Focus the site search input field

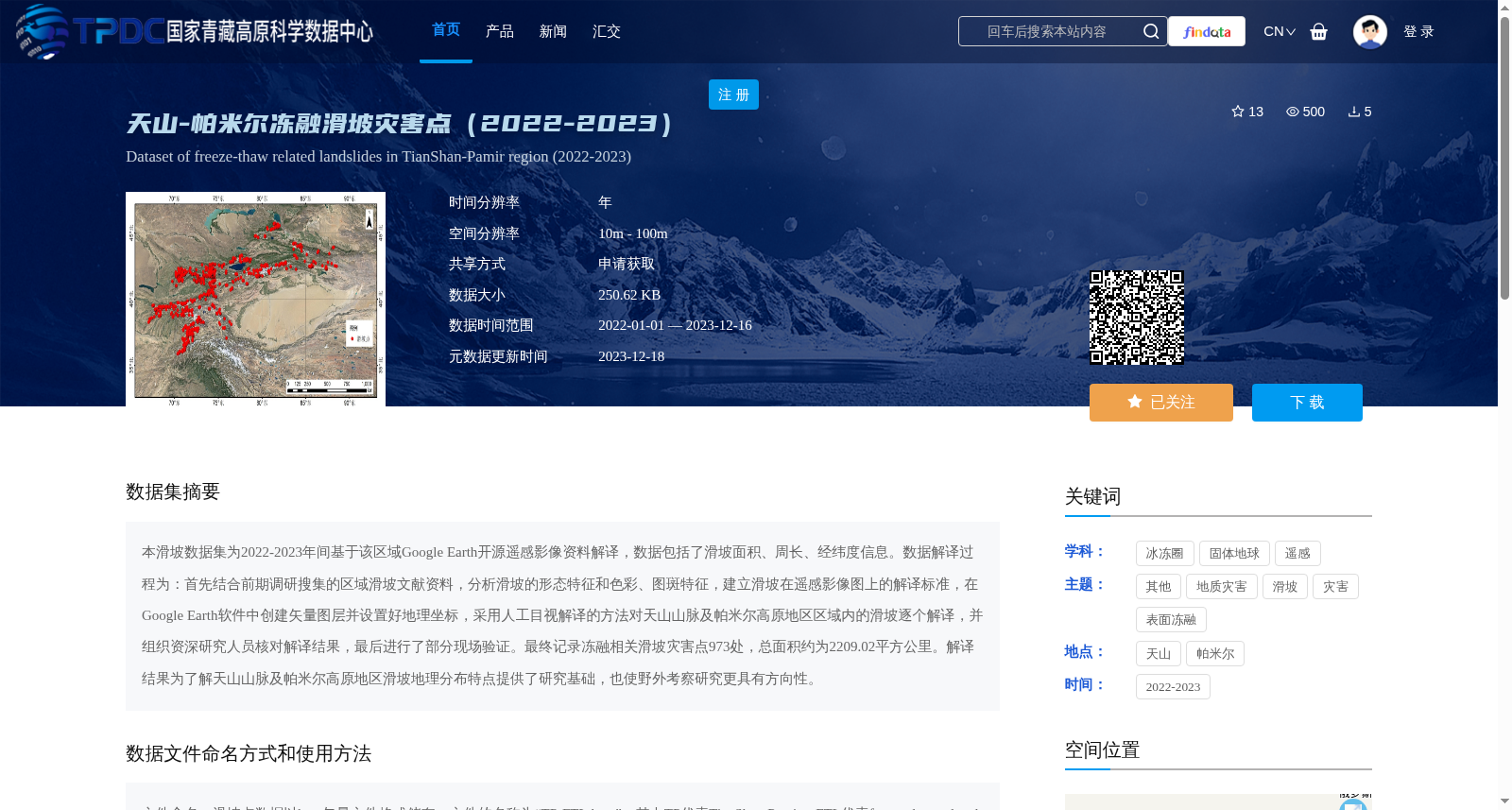tap(1047, 31)
